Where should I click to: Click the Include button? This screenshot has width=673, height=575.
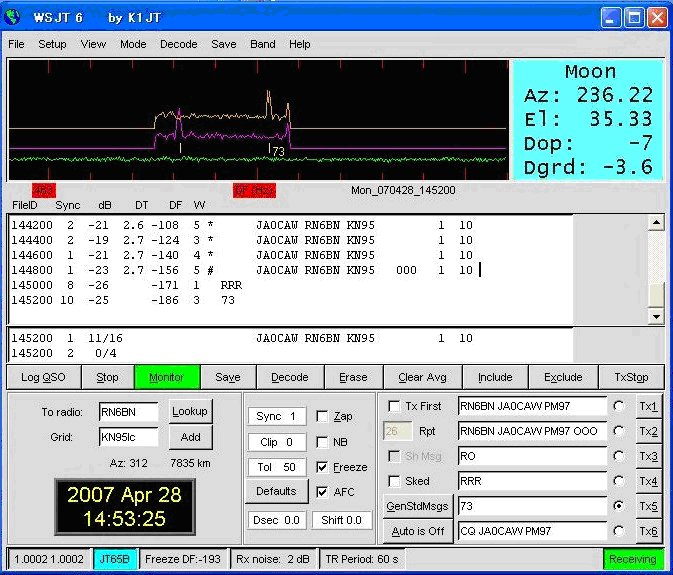495,377
